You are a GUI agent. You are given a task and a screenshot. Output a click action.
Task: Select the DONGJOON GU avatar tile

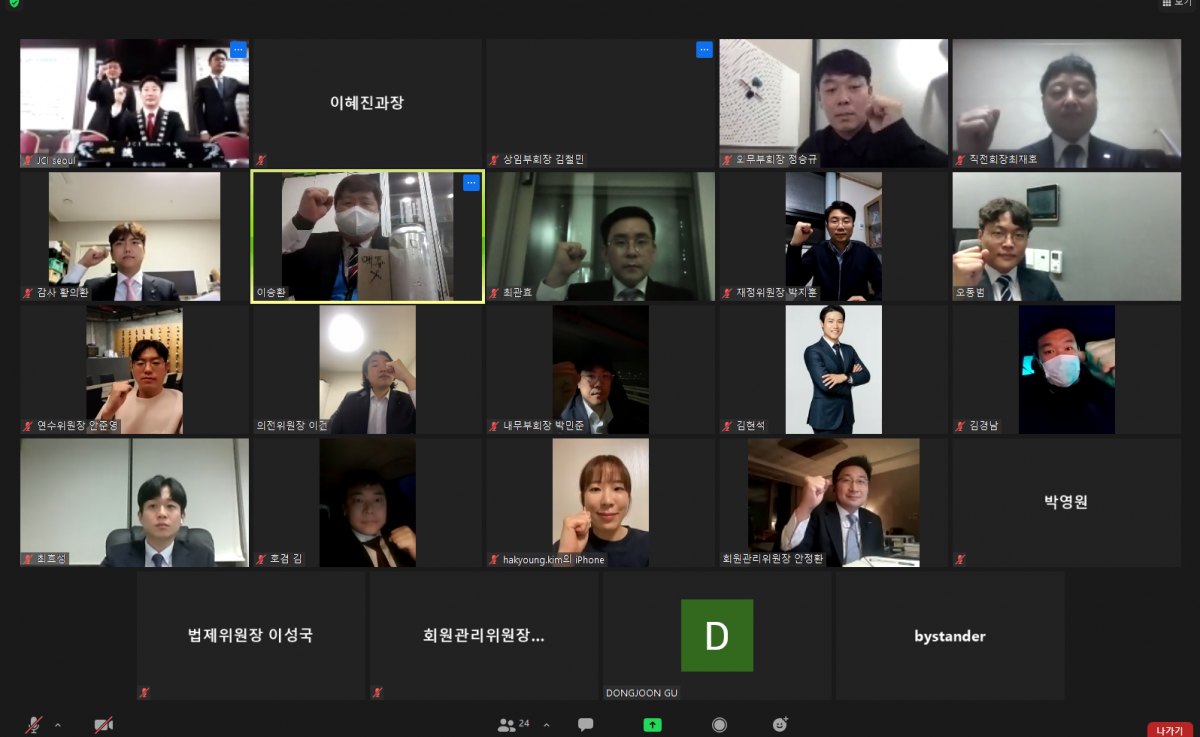(x=716, y=636)
